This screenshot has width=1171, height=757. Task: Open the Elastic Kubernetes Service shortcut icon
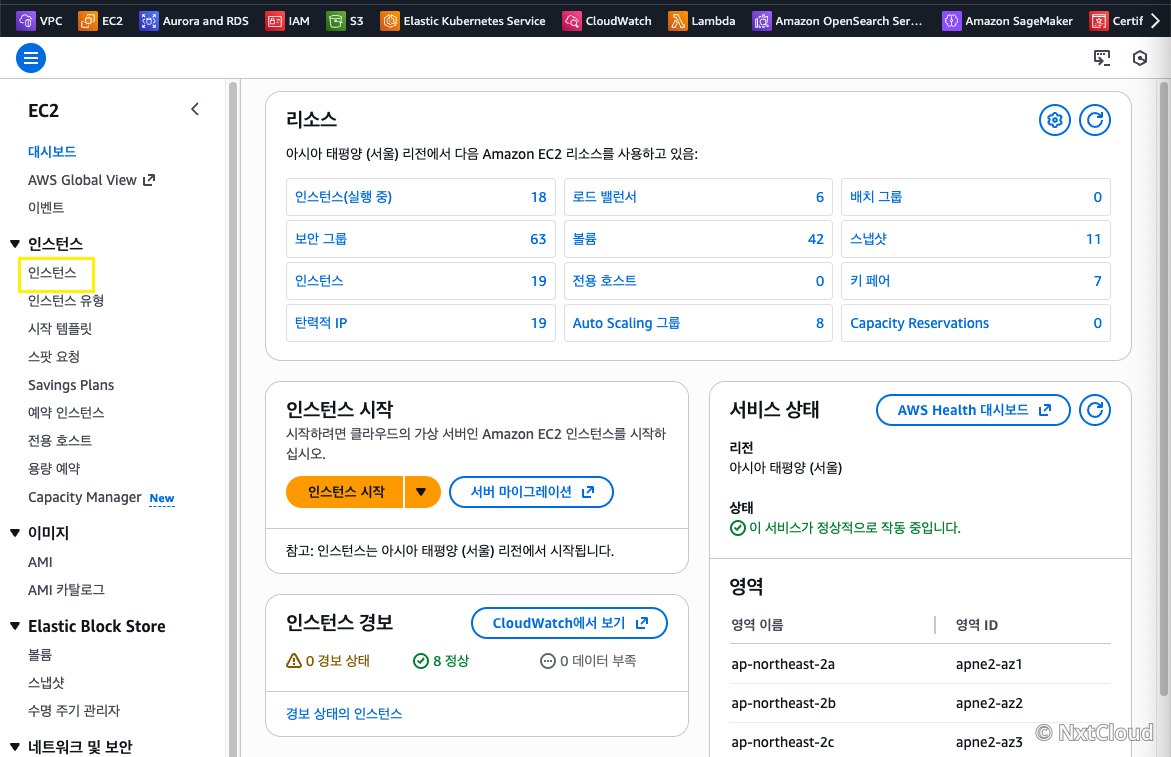(390, 21)
